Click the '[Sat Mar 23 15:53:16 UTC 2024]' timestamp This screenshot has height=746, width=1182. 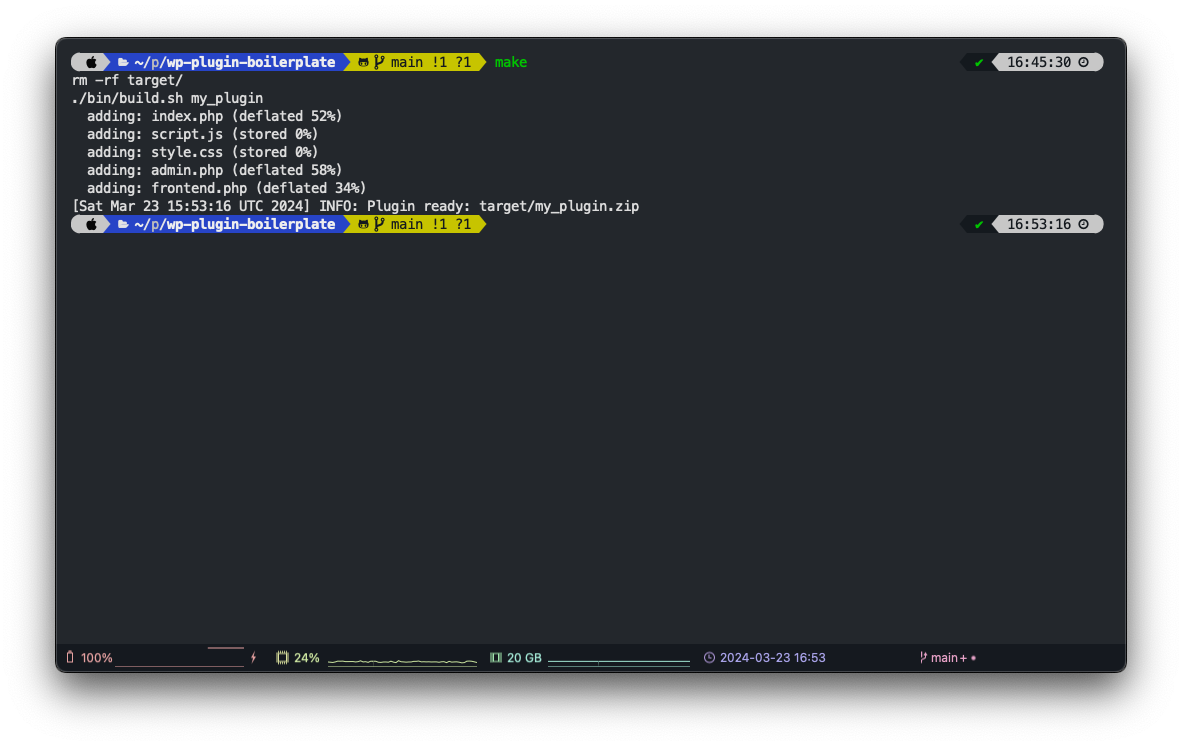pos(191,206)
